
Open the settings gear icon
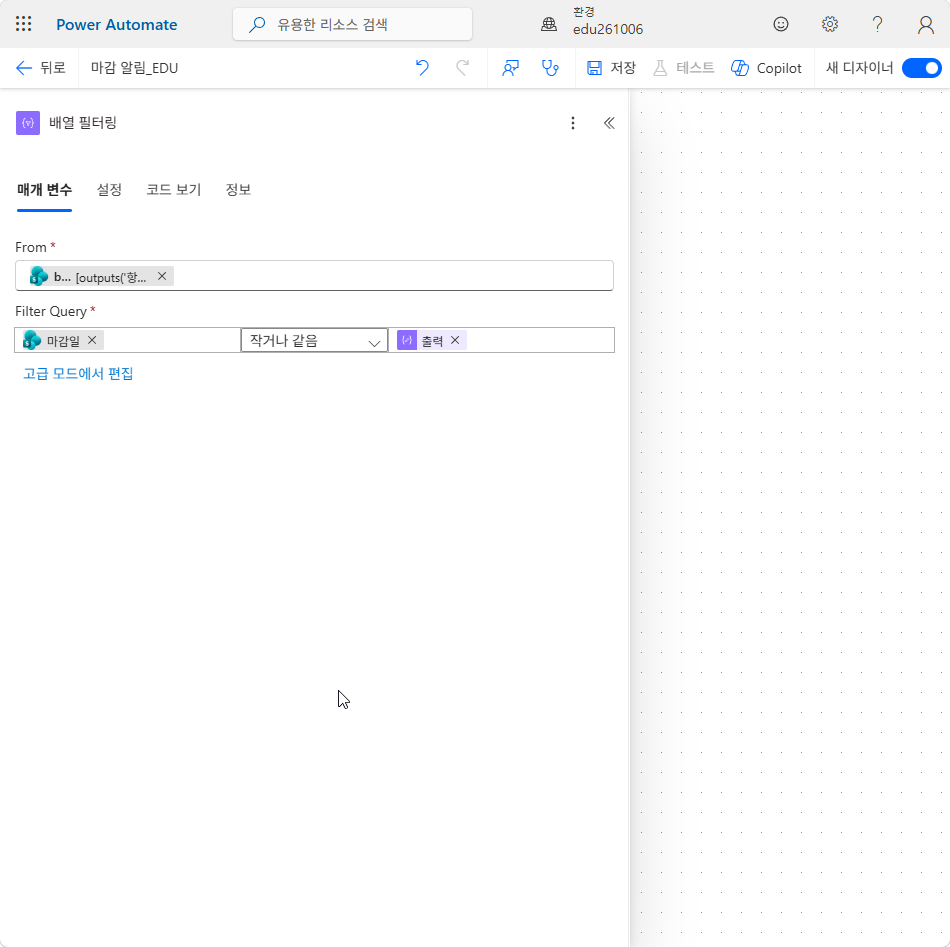tap(829, 24)
